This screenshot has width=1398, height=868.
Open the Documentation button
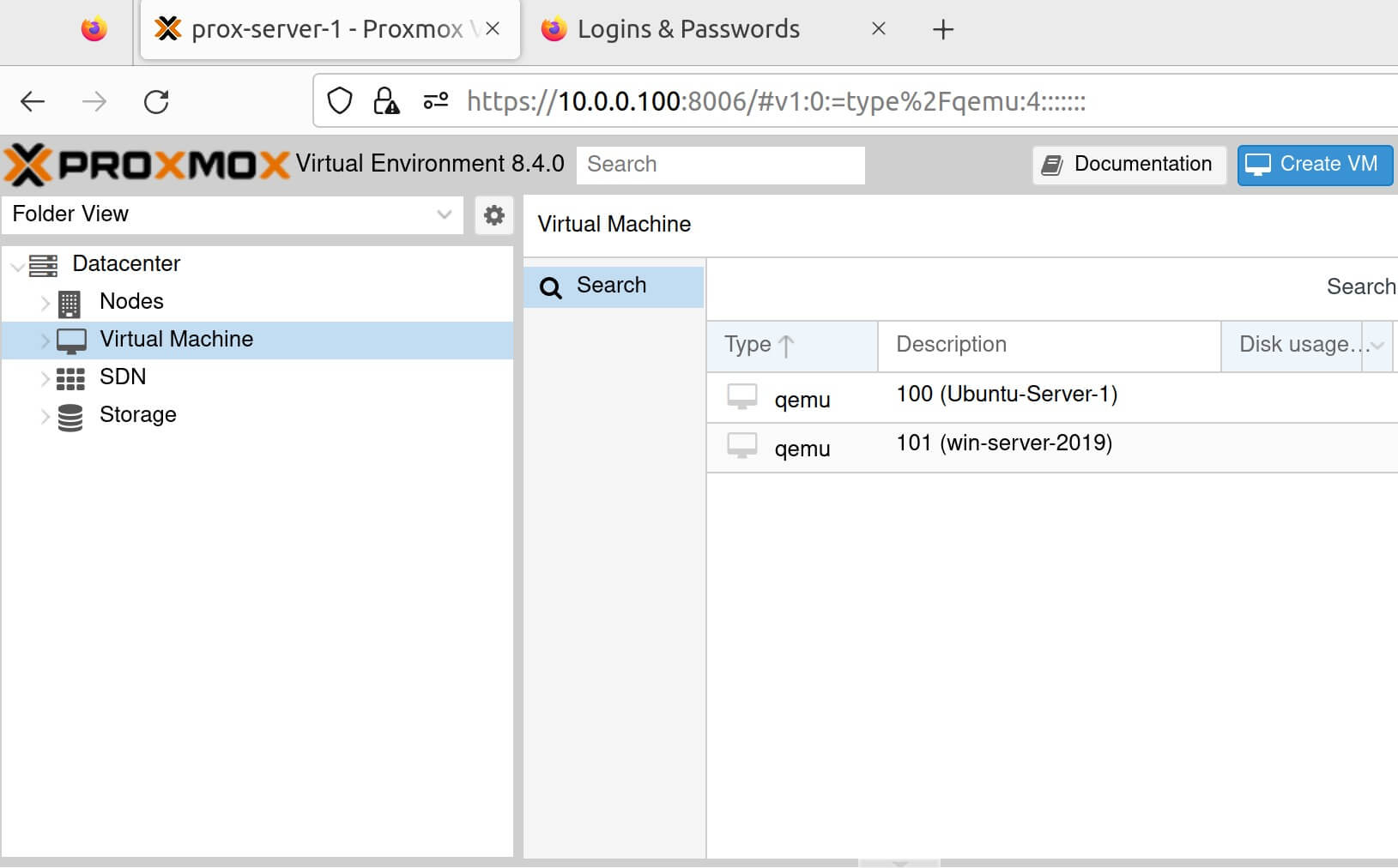[x=1129, y=164]
